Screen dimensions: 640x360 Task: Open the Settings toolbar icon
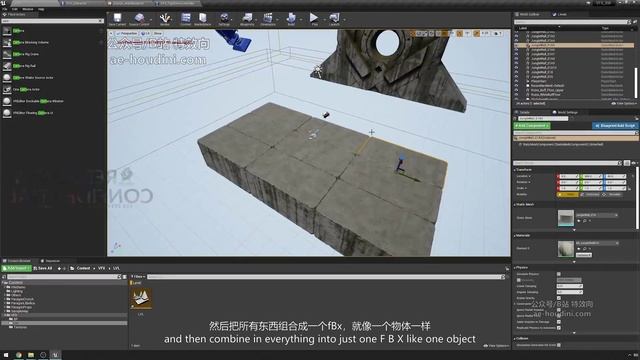point(224,19)
